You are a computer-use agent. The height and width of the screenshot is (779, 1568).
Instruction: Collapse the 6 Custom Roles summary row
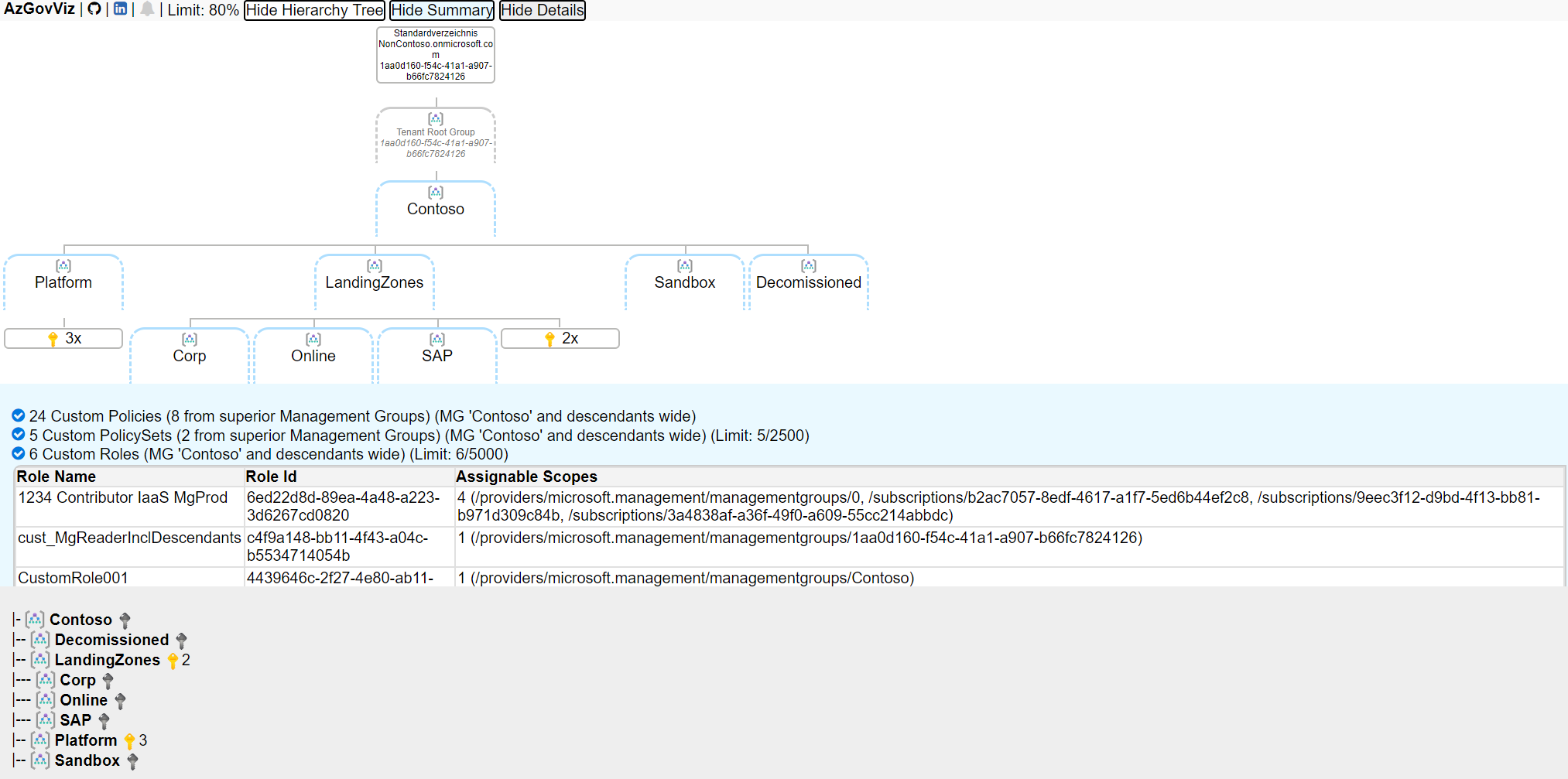point(260,454)
